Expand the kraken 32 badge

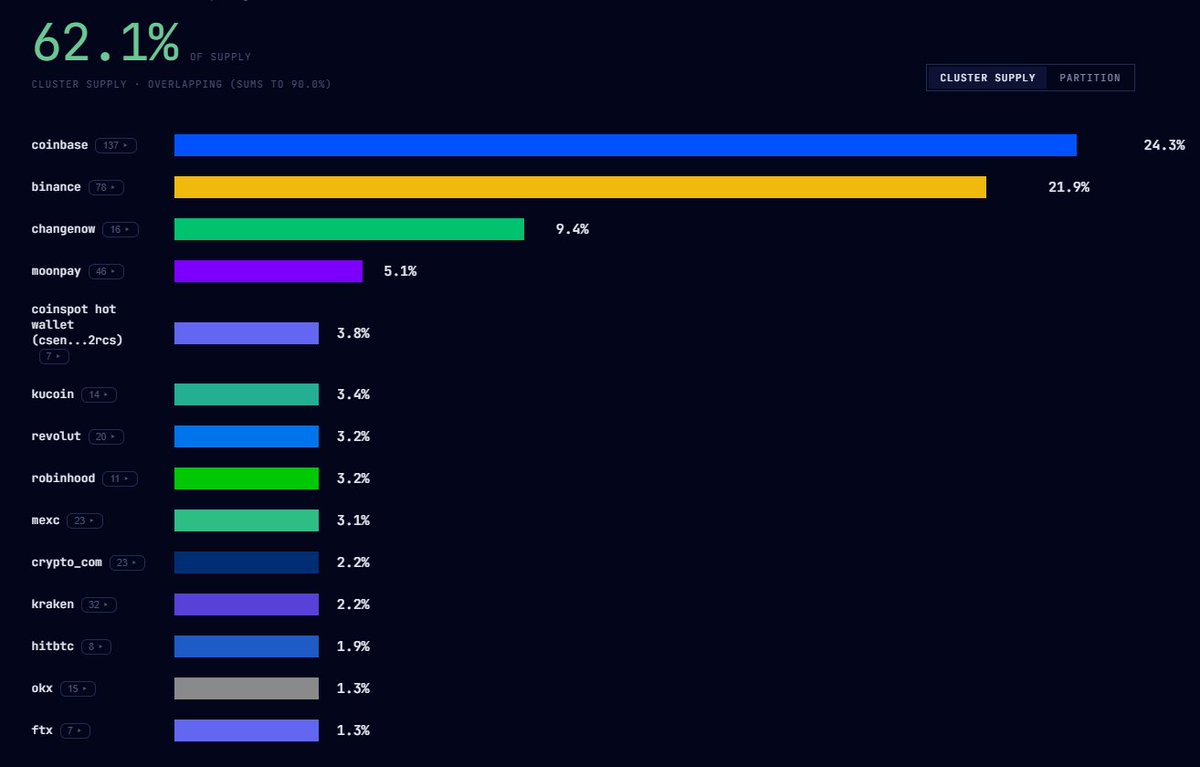[99, 605]
